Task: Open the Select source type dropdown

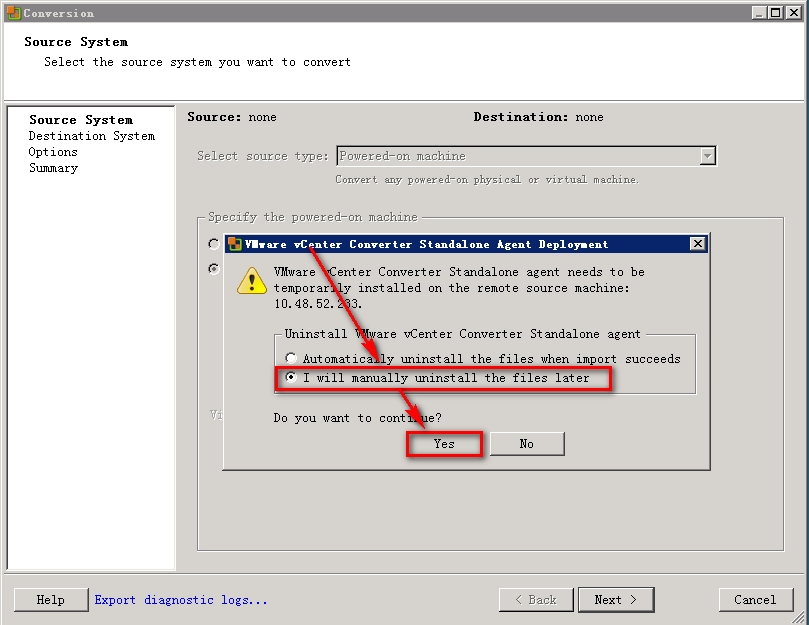Action: click(x=526, y=156)
